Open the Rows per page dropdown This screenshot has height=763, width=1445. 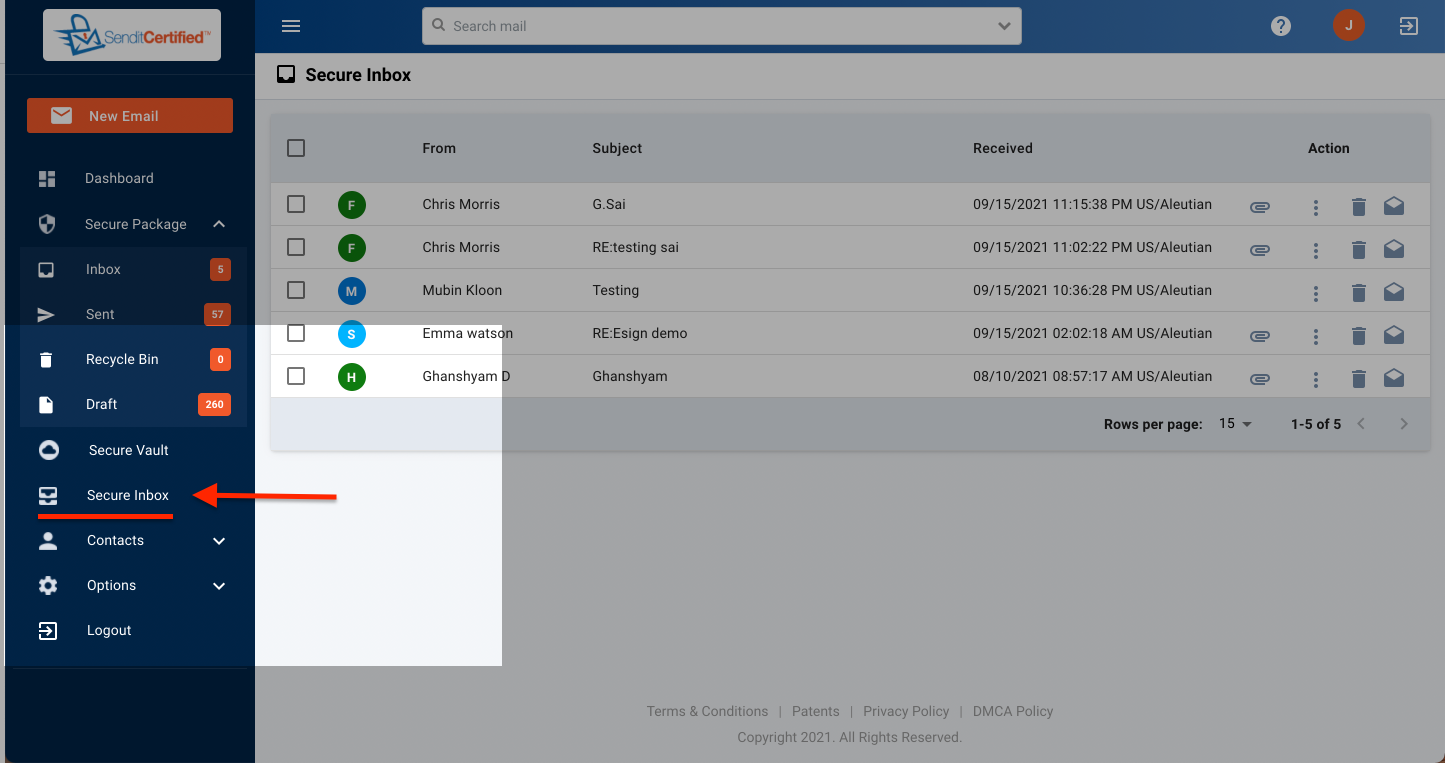click(x=1236, y=424)
